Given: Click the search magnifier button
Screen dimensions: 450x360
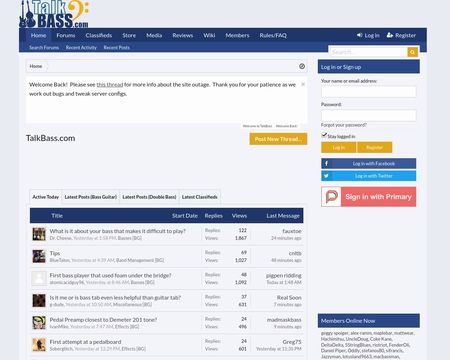Looking at the screenshot, I should coord(412,52).
